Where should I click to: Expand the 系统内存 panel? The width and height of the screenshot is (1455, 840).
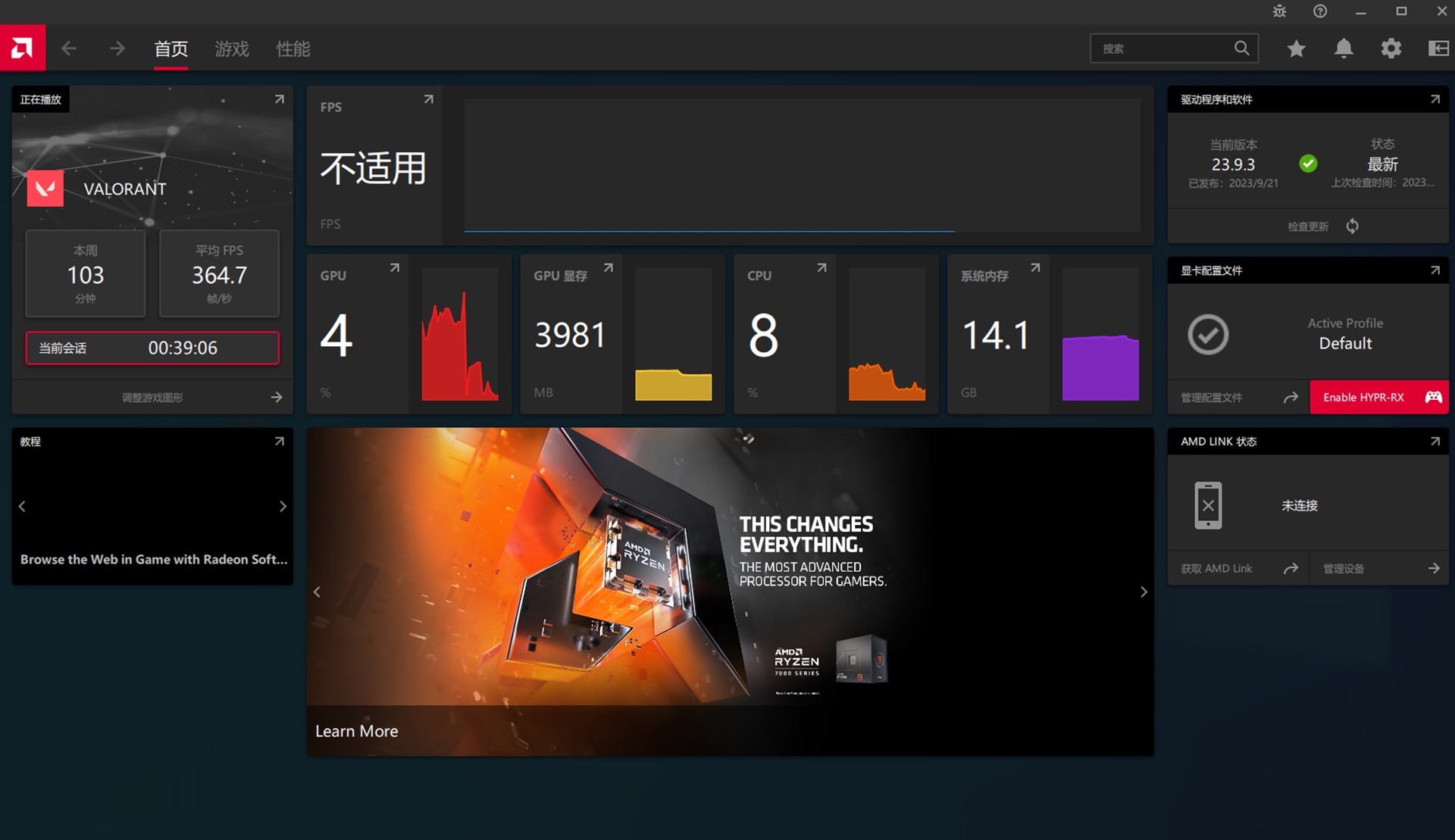click(1036, 268)
